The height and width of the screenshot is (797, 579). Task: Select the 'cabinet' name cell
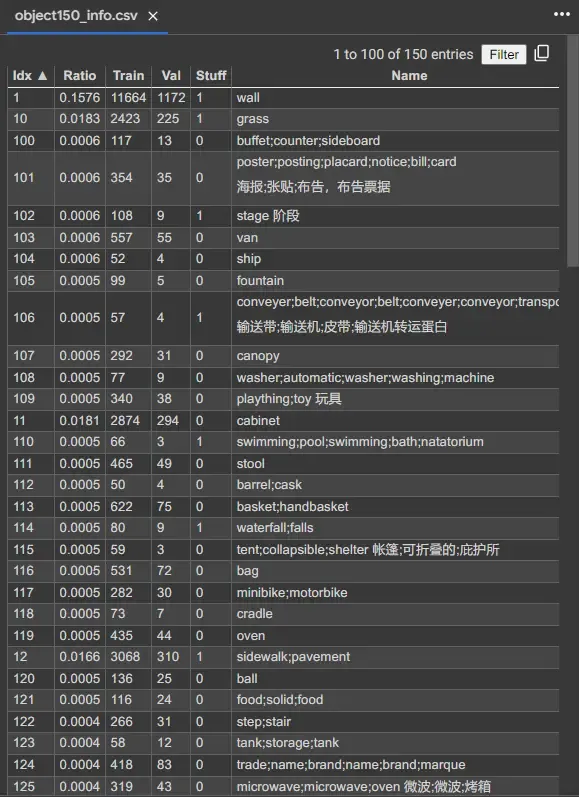395,421
